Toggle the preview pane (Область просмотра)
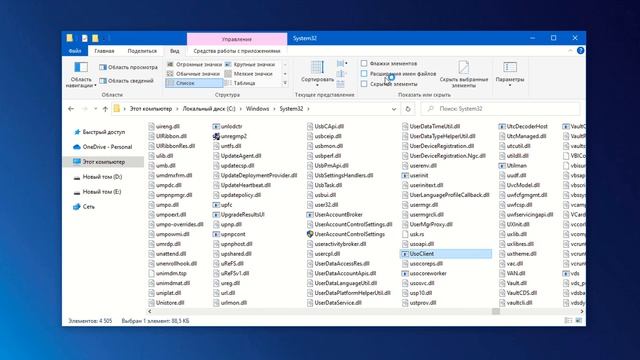 [x=128, y=67]
